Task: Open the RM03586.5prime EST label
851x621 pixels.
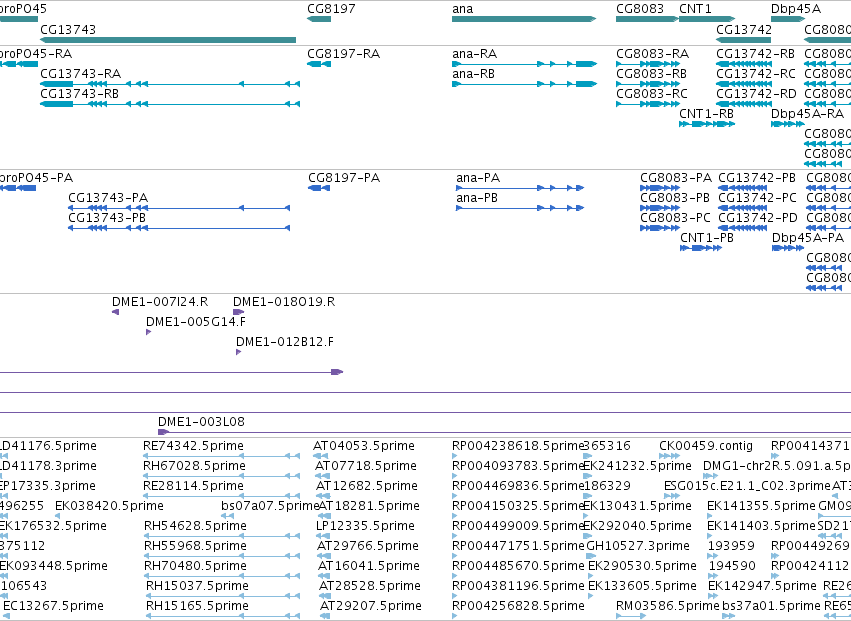Action: (668, 605)
